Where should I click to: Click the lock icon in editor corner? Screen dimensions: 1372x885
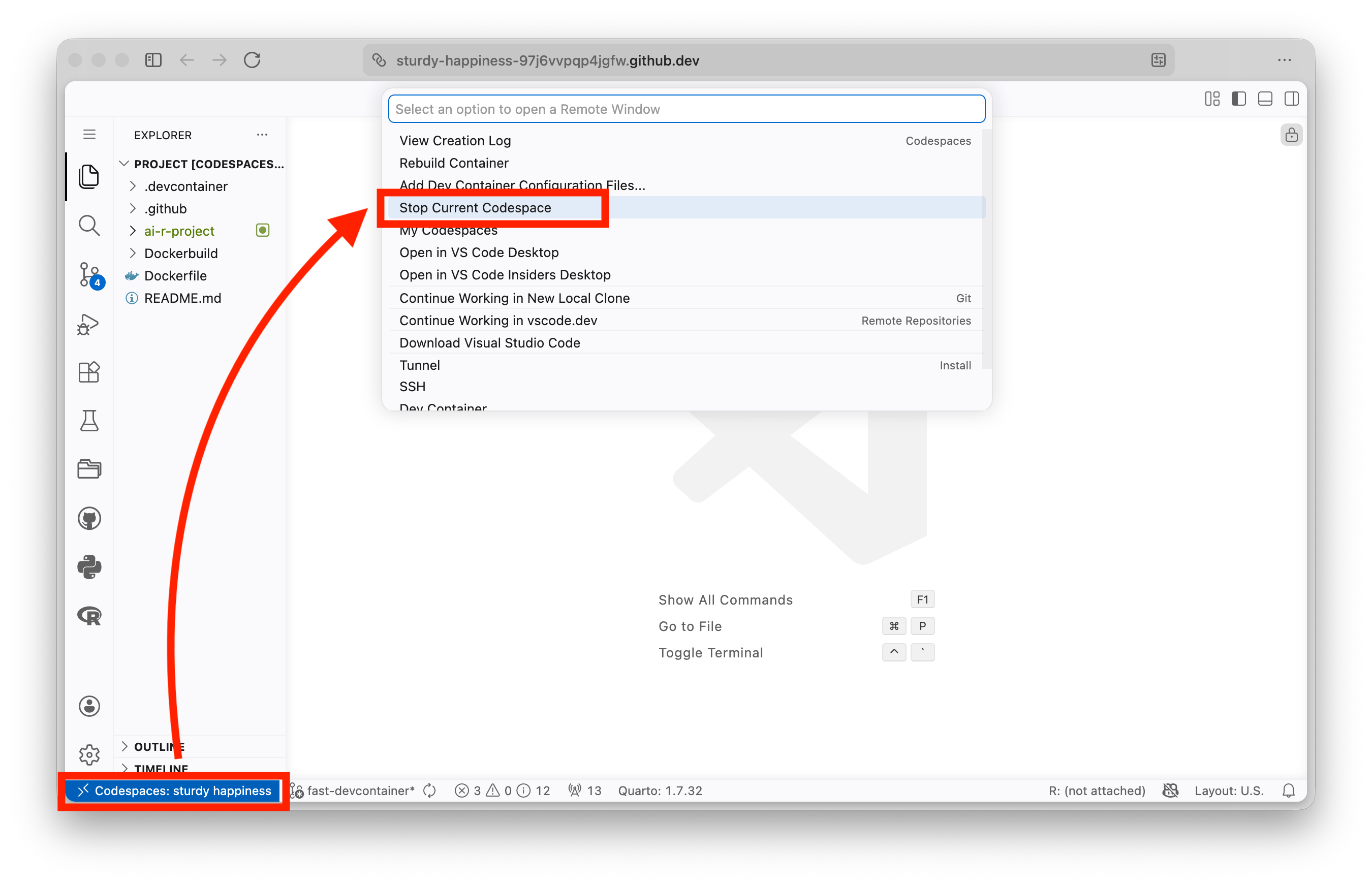pyautogui.click(x=1291, y=135)
